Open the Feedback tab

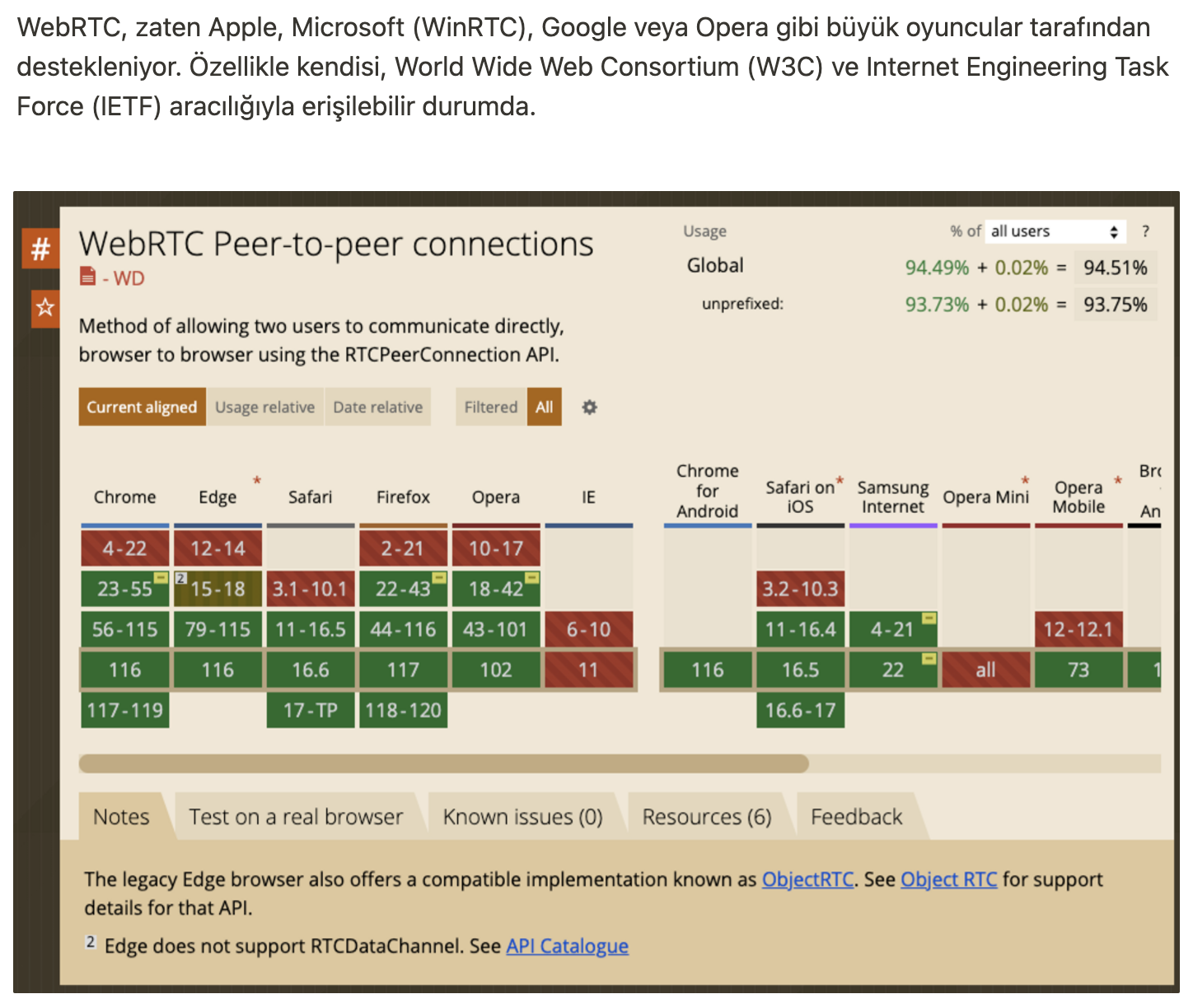[x=857, y=817]
